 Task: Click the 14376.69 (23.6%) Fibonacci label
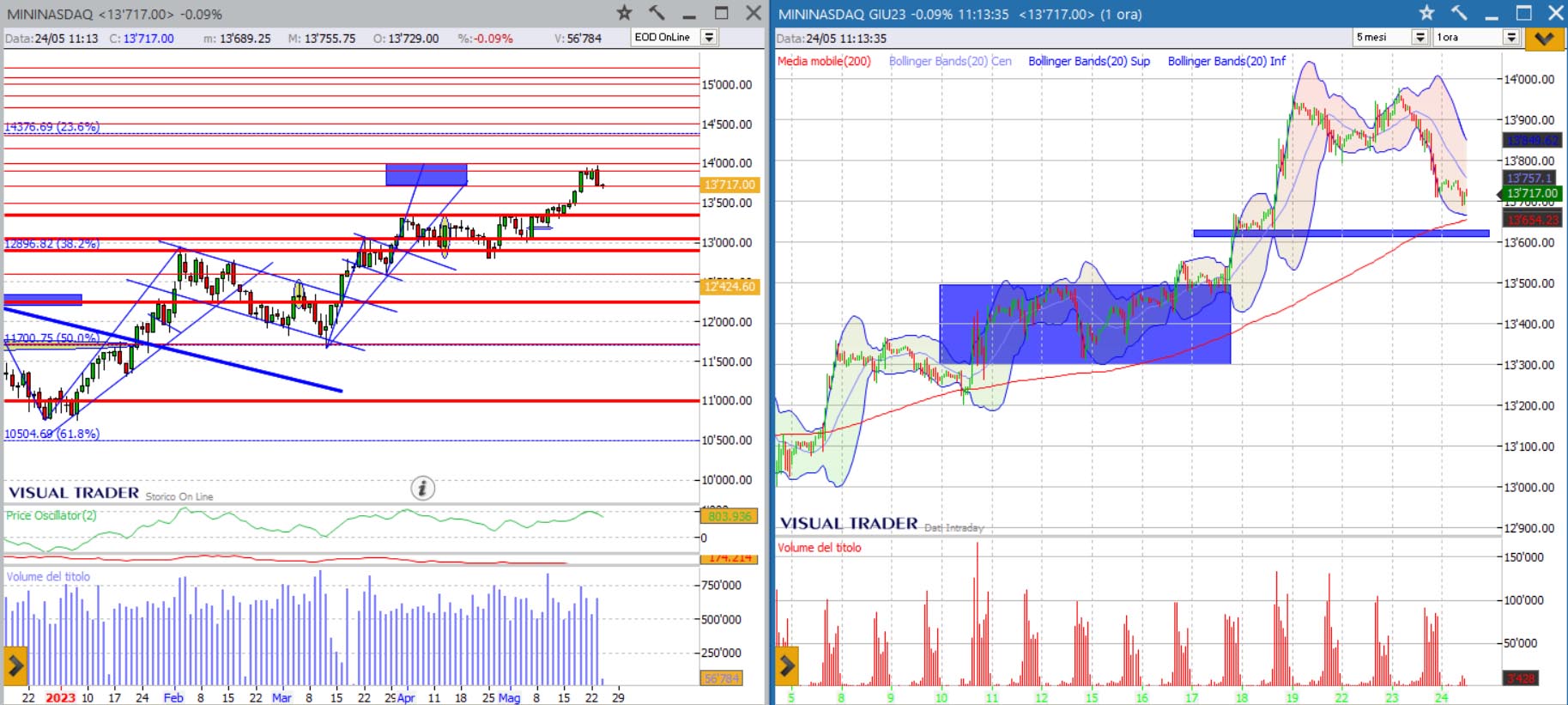pyautogui.click(x=52, y=127)
